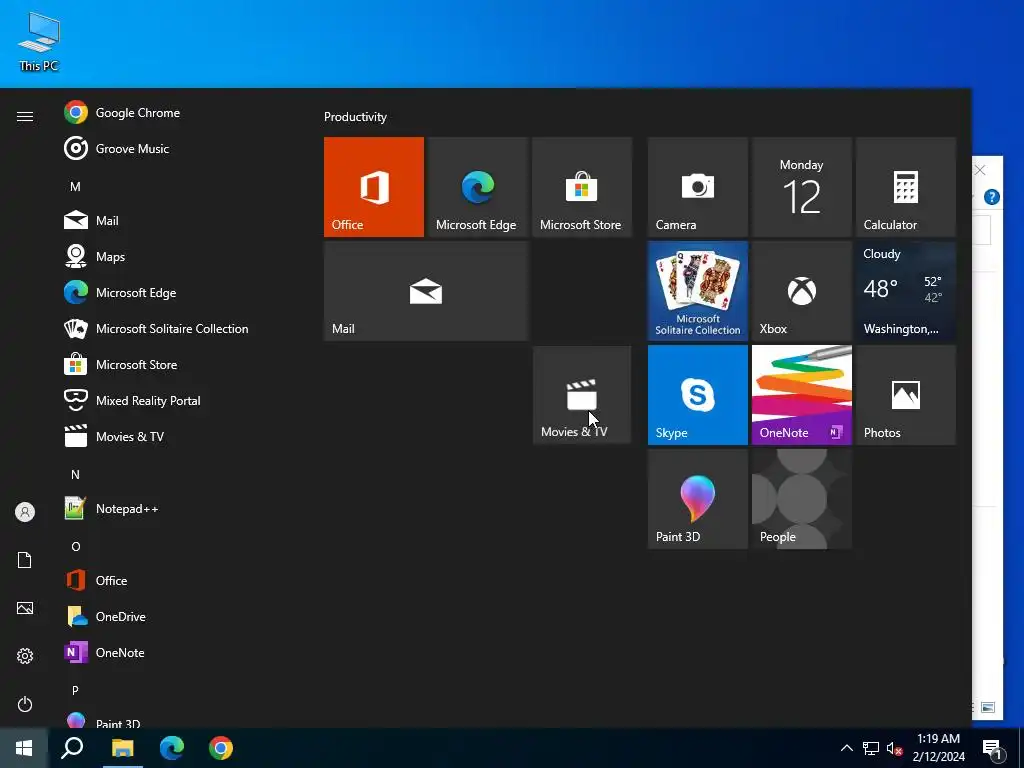
Task: Open the OneNote tile
Action: click(801, 395)
